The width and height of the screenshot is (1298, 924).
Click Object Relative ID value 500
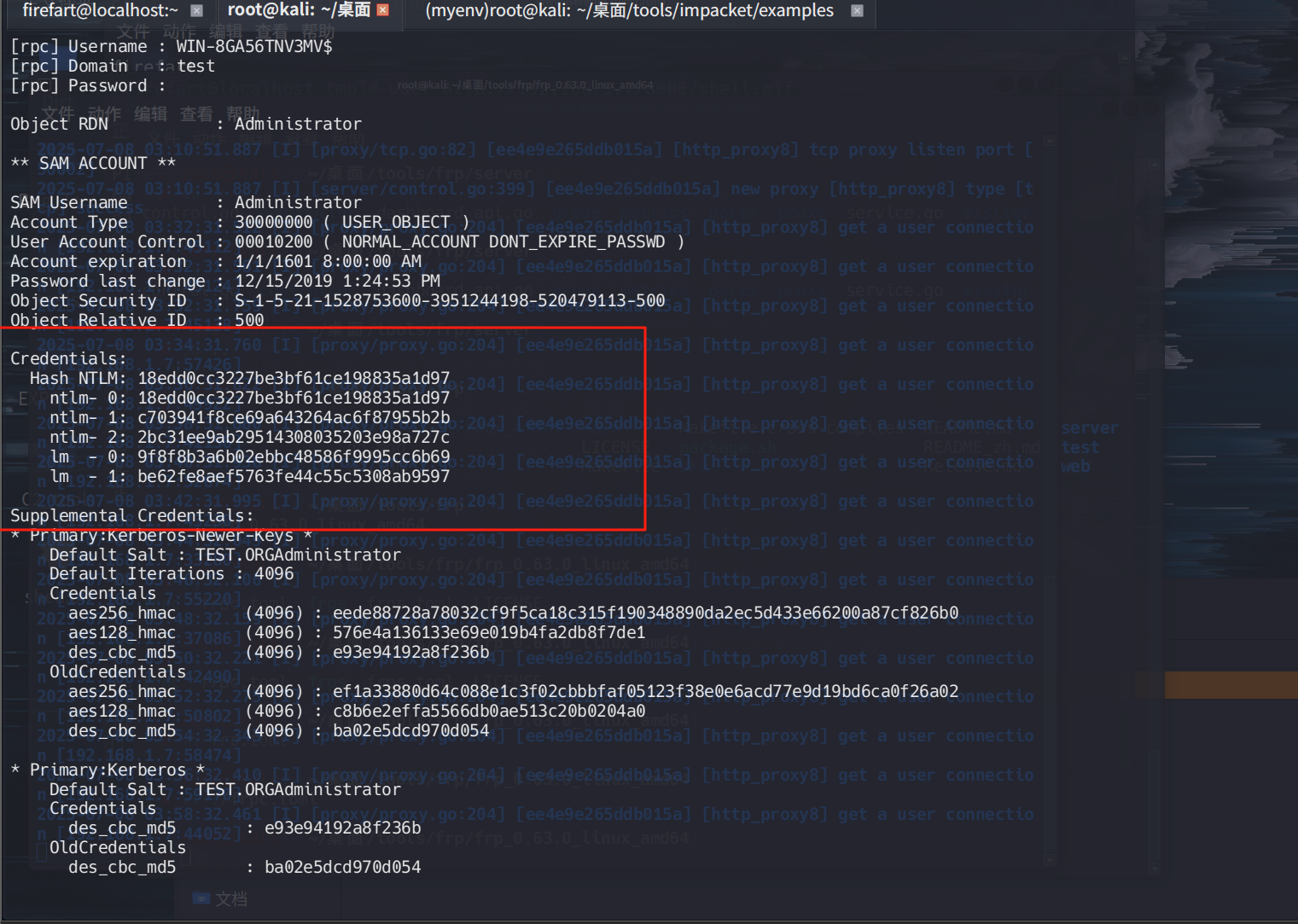coord(249,320)
